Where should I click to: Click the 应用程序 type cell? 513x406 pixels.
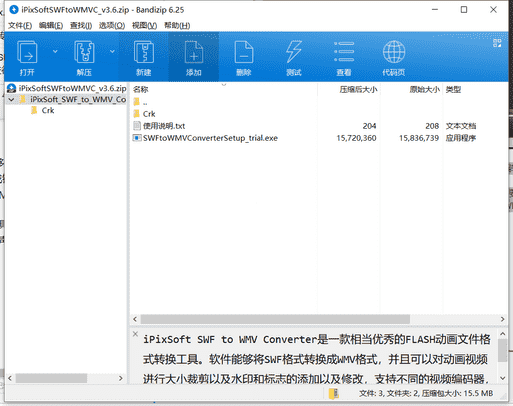click(461, 138)
